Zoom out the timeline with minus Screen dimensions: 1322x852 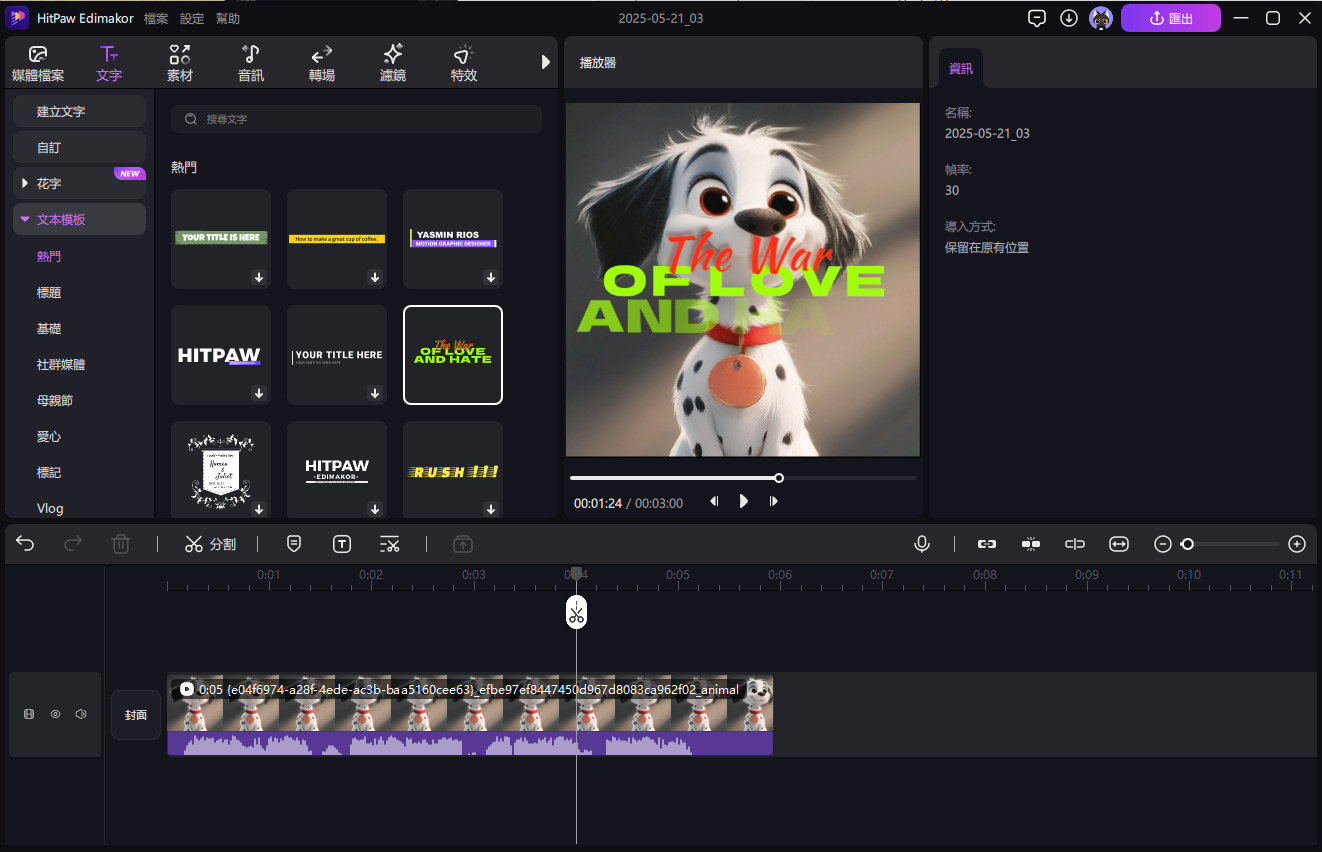[1163, 544]
